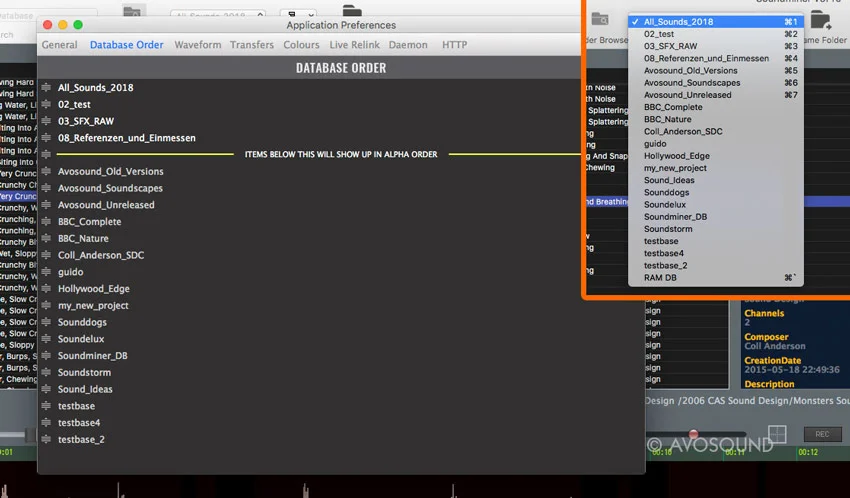The image size is (850, 498).
Task: Select Soundminer_DB in the database order list
Action: pos(93,355)
